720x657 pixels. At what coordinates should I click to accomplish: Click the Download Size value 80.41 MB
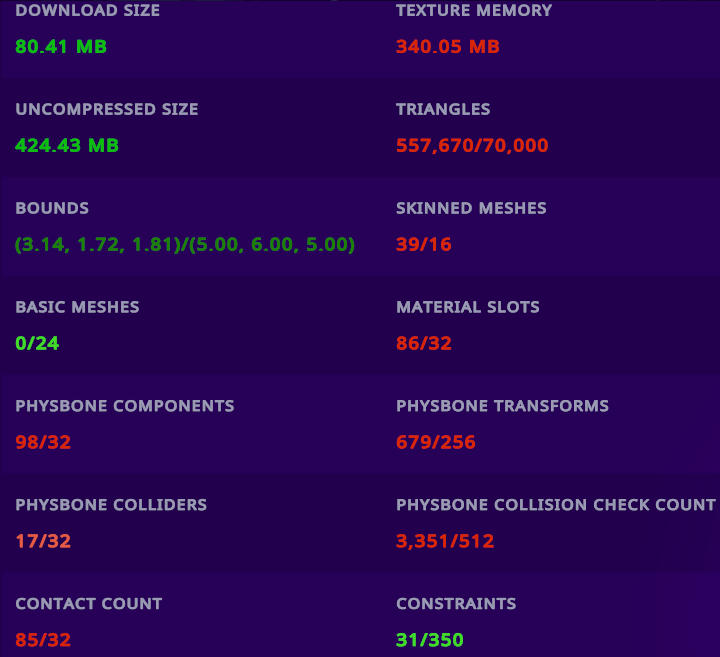[61, 47]
